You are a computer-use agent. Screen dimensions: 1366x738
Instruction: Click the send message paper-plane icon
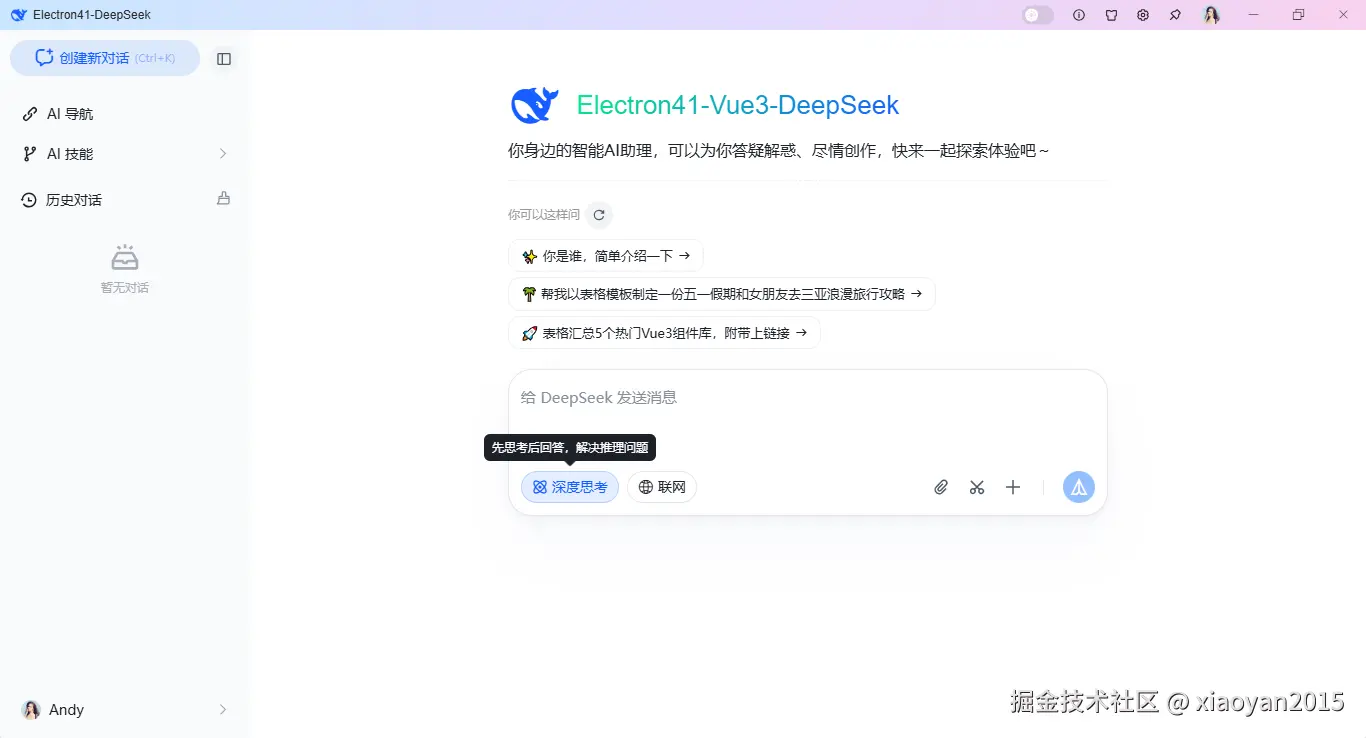coord(1078,487)
